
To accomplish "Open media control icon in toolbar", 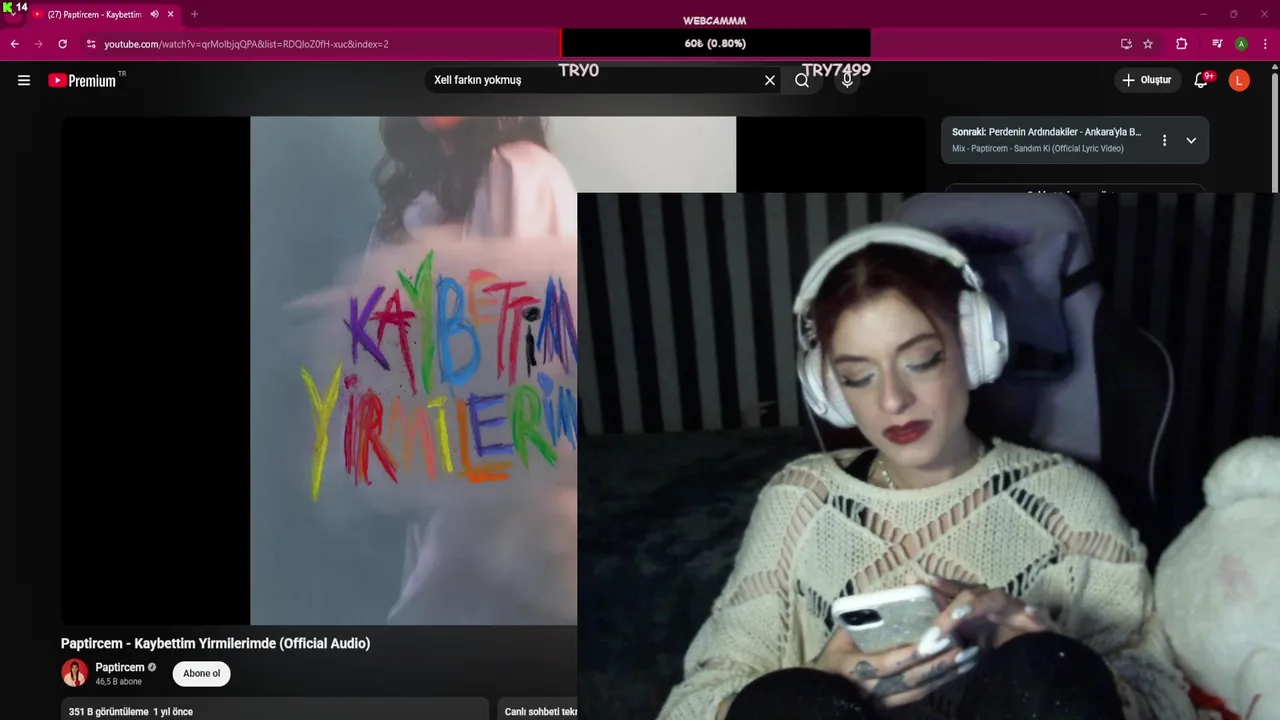I will tap(1217, 44).
